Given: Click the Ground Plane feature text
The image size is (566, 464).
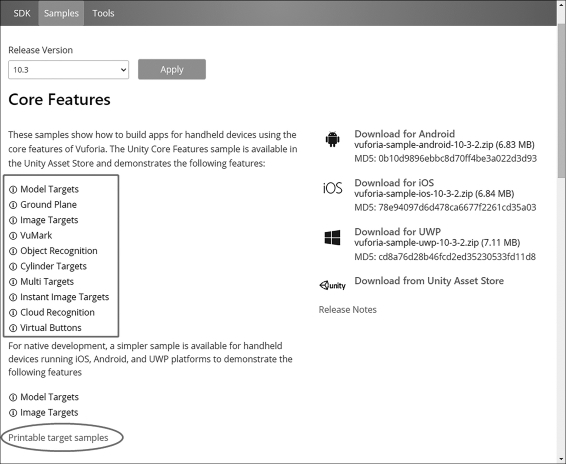Looking at the screenshot, I should pyautogui.click(x=48, y=205).
